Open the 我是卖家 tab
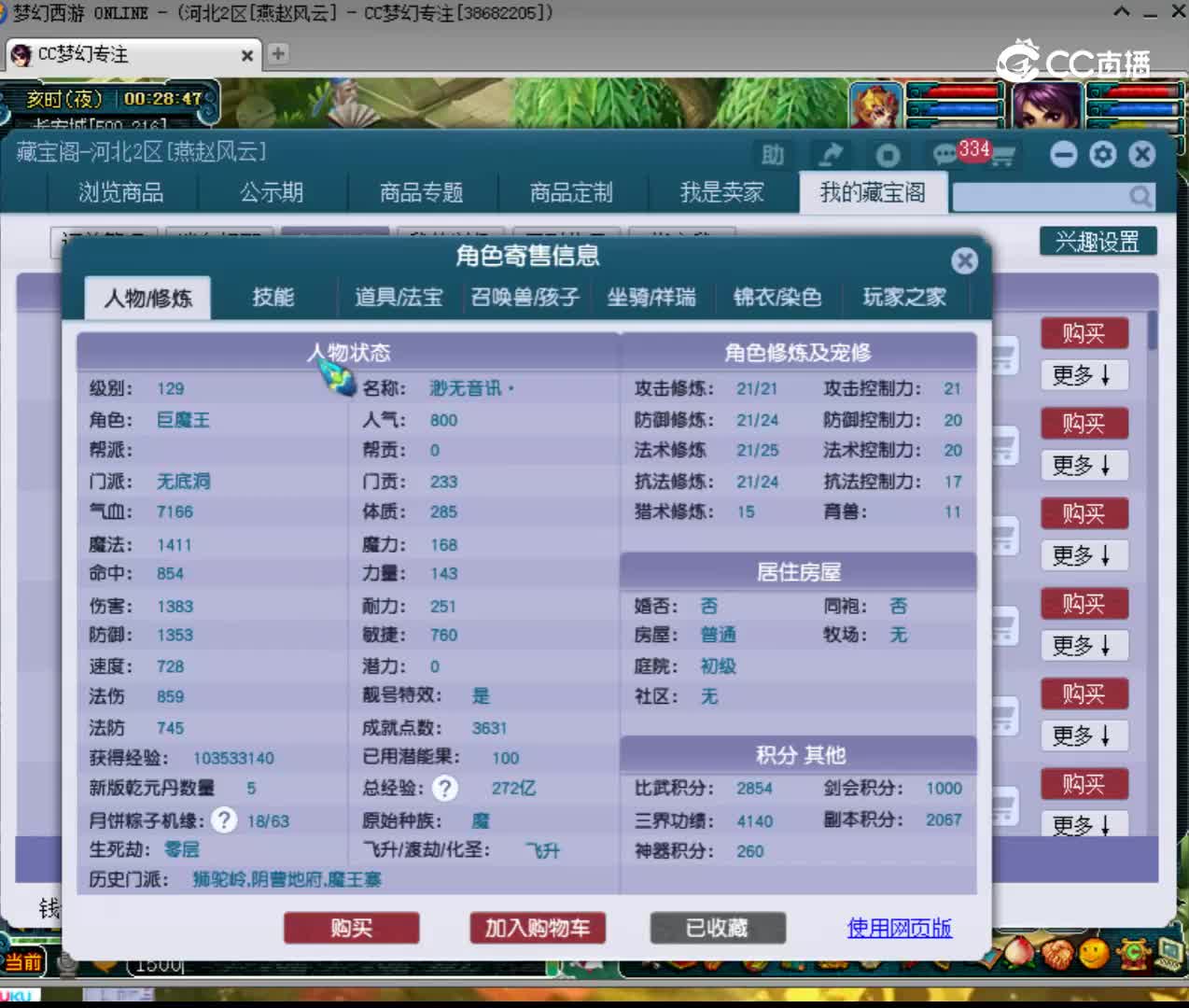The width and height of the screenshot is (1189, 1008). coord(722,192)
